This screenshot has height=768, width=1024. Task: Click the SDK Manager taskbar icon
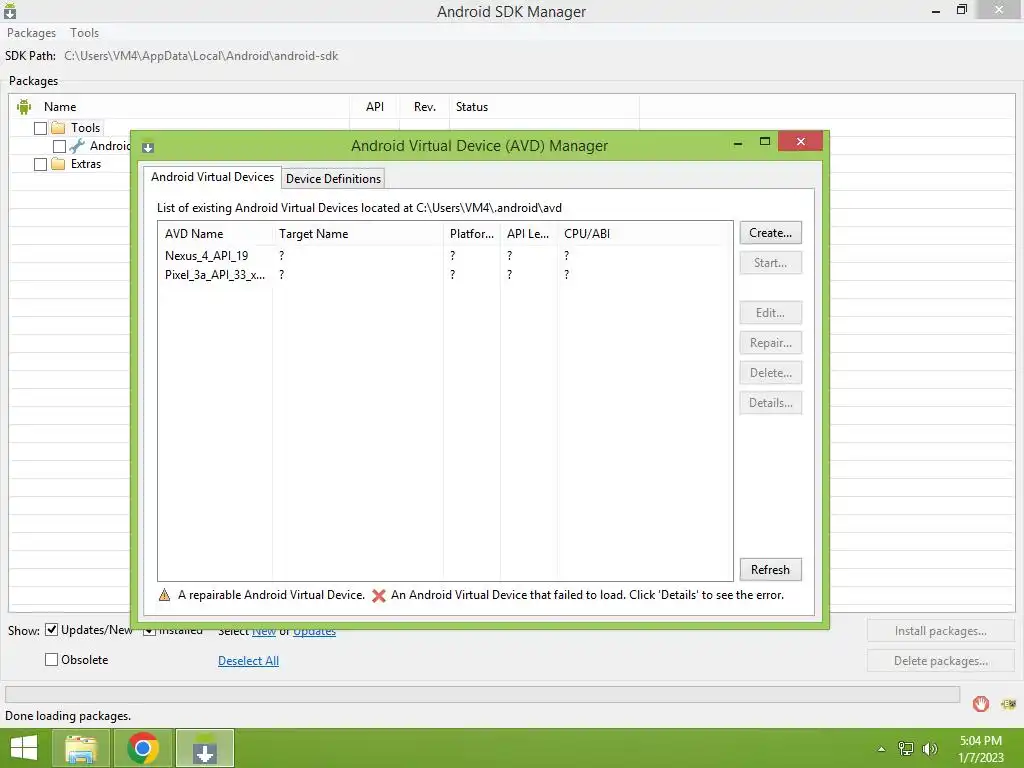click(205, 748)
